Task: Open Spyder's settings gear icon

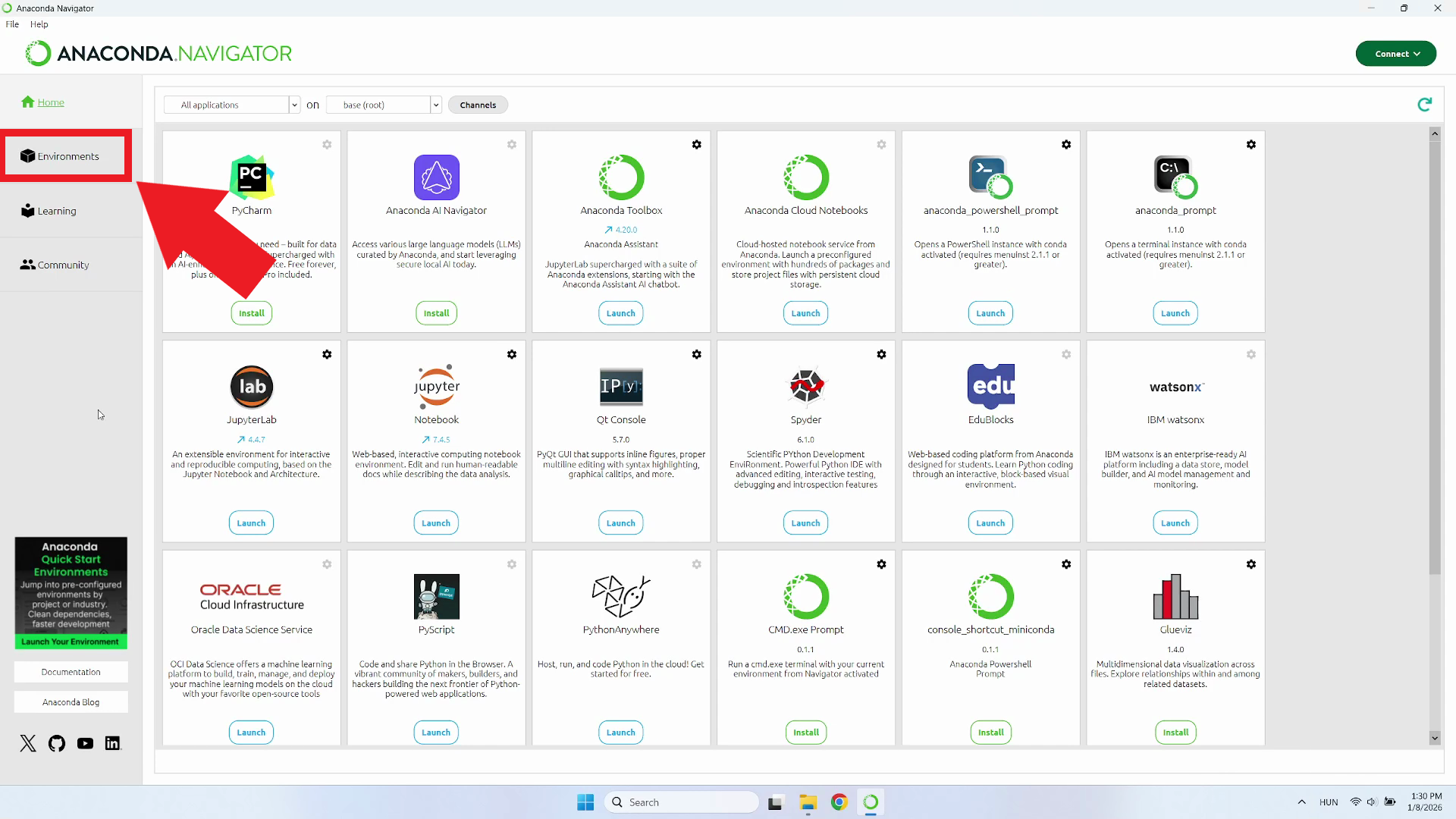Action: [x=881, y=354]
